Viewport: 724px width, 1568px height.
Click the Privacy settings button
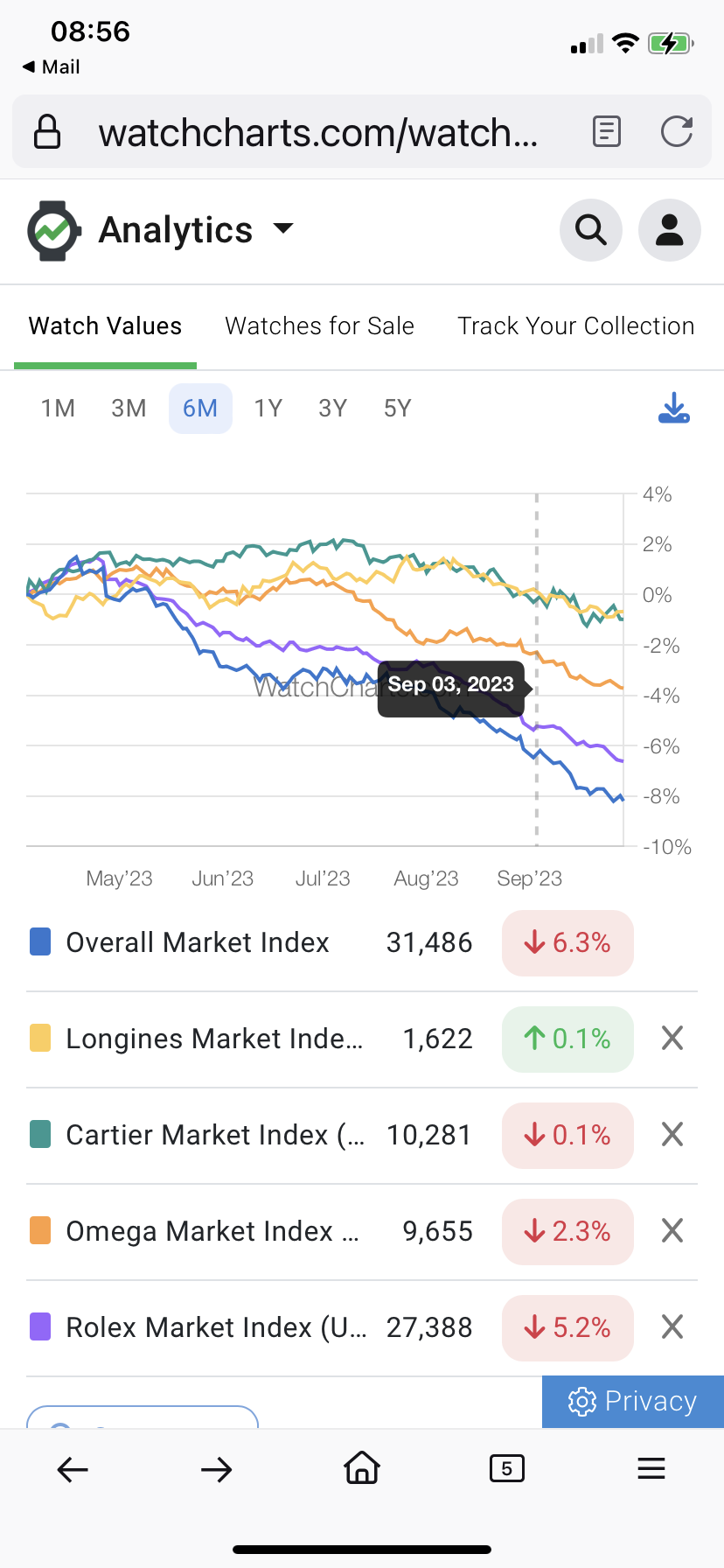[633, 1401]
